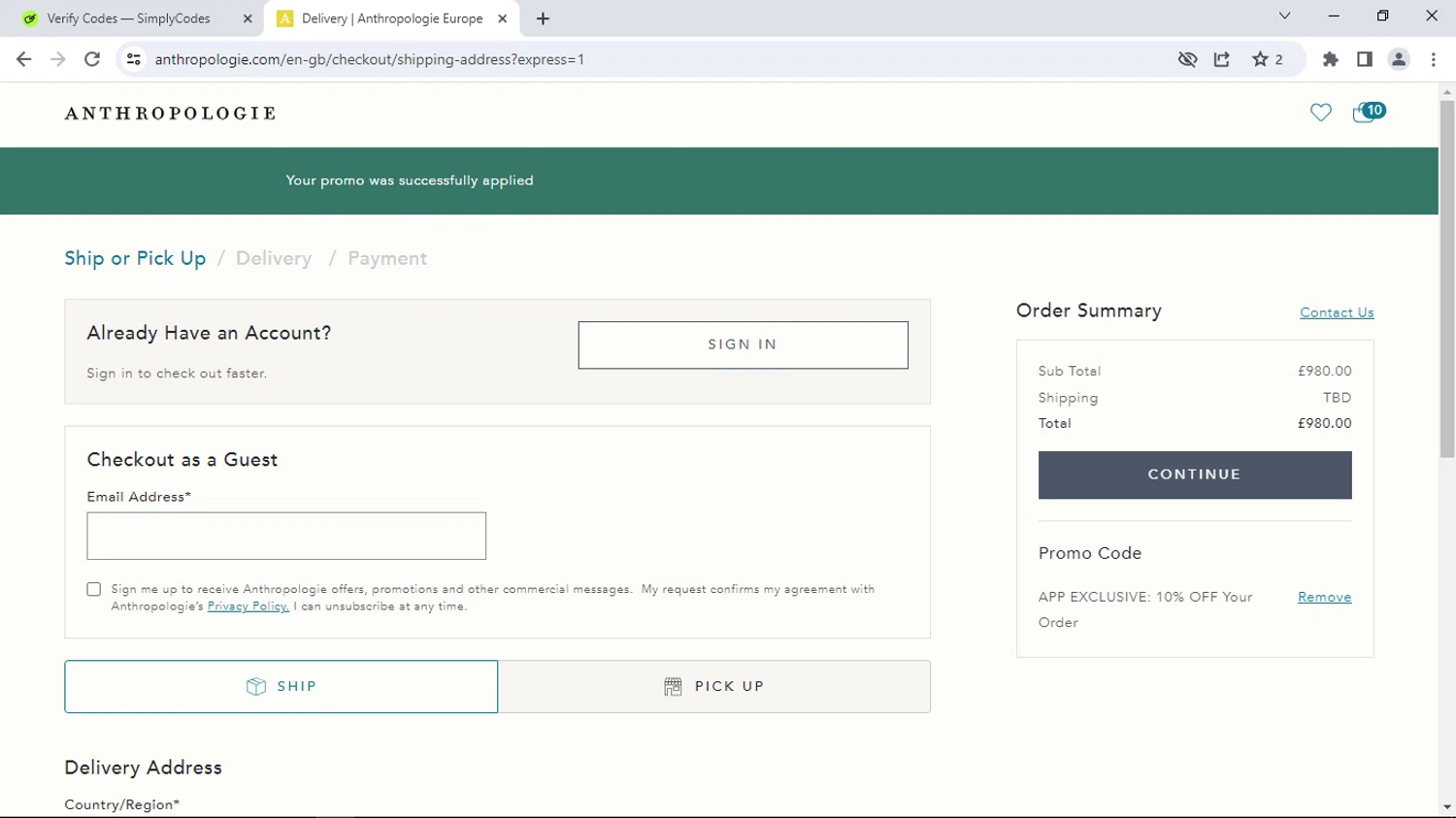Open the Contact Us link
The width and height of the screenshot is (1456, 818).
[1337, 312]
